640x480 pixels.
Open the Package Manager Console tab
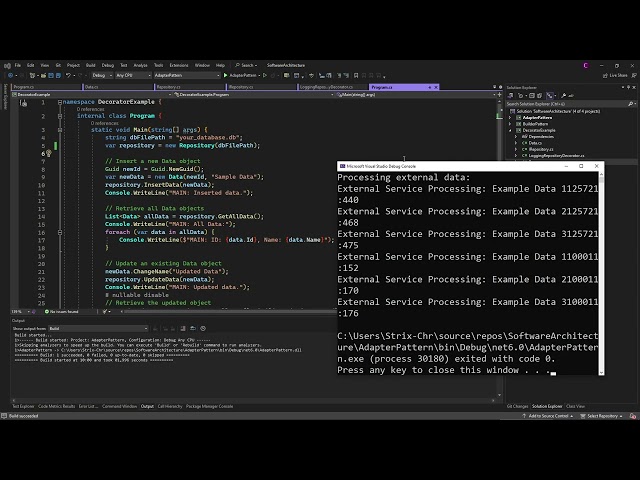[x=209, y=407]
